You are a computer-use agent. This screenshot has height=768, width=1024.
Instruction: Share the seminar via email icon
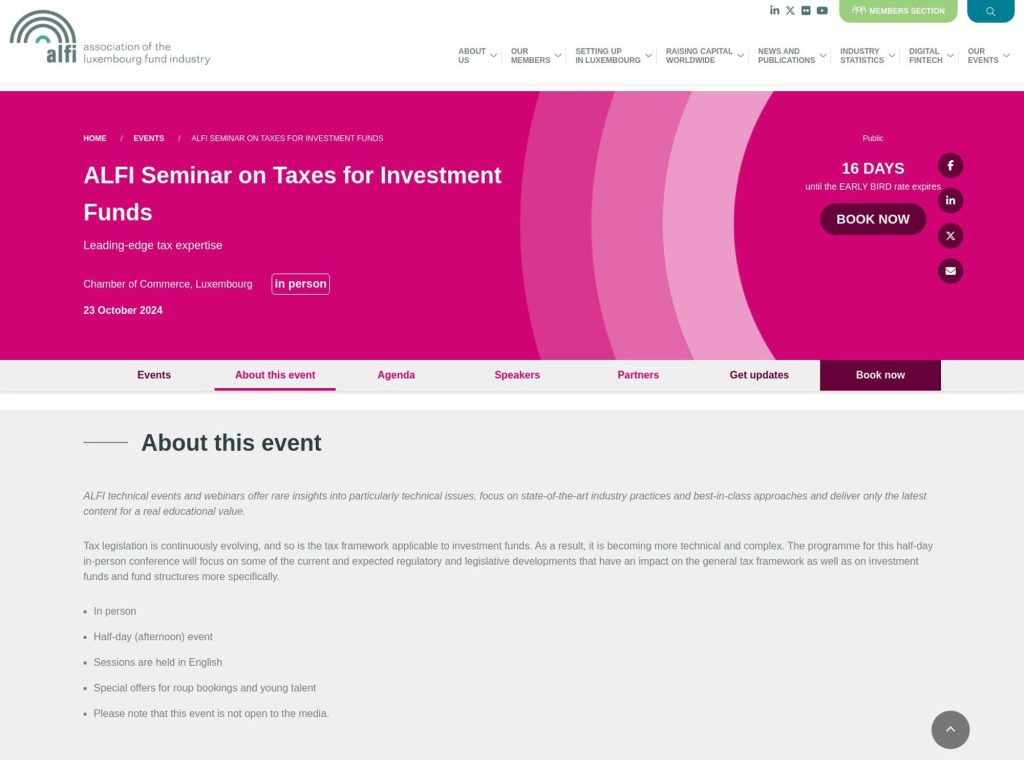pos(950,270)
